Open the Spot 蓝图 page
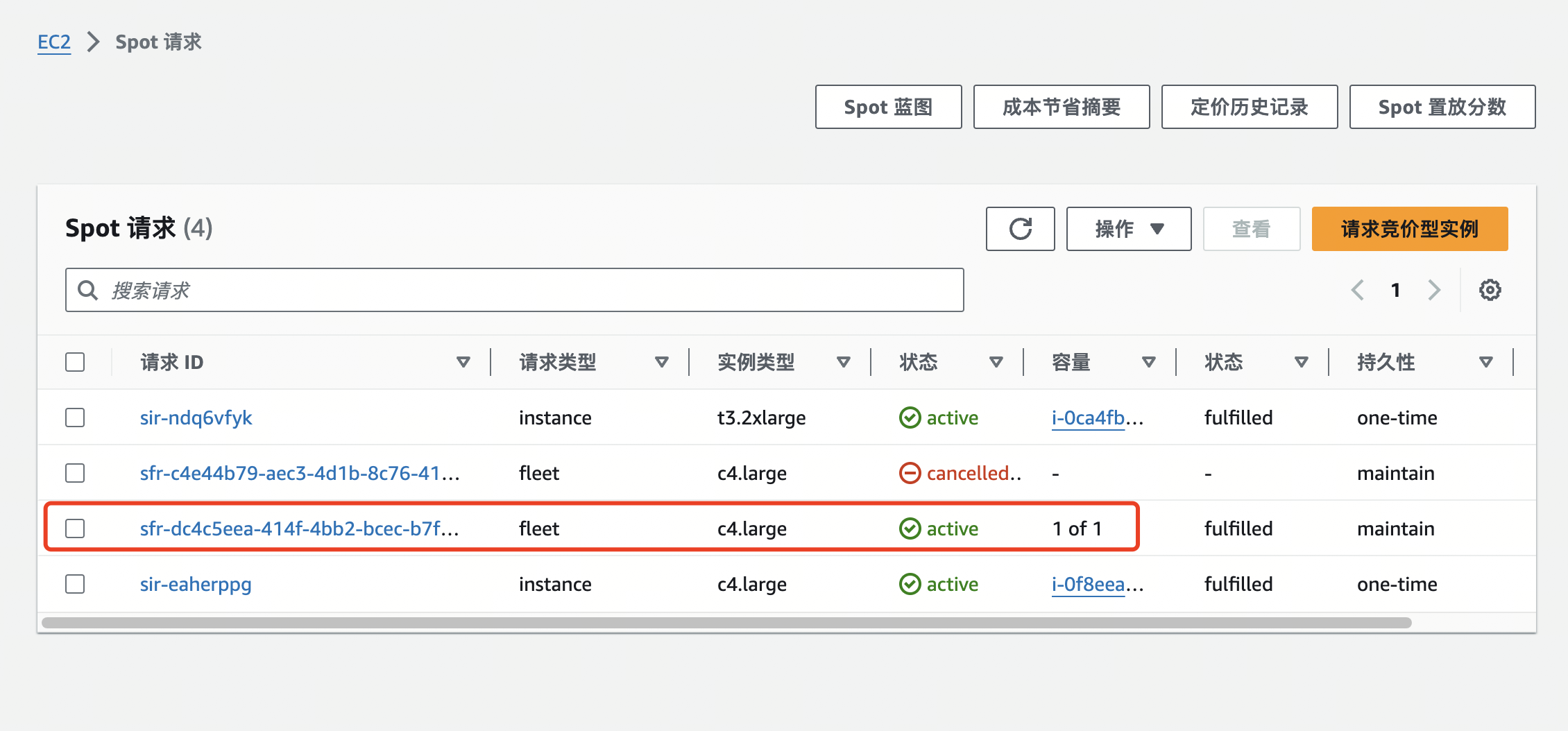The image size is (1568, 731). pyautogui.click(x=888, y=107)
